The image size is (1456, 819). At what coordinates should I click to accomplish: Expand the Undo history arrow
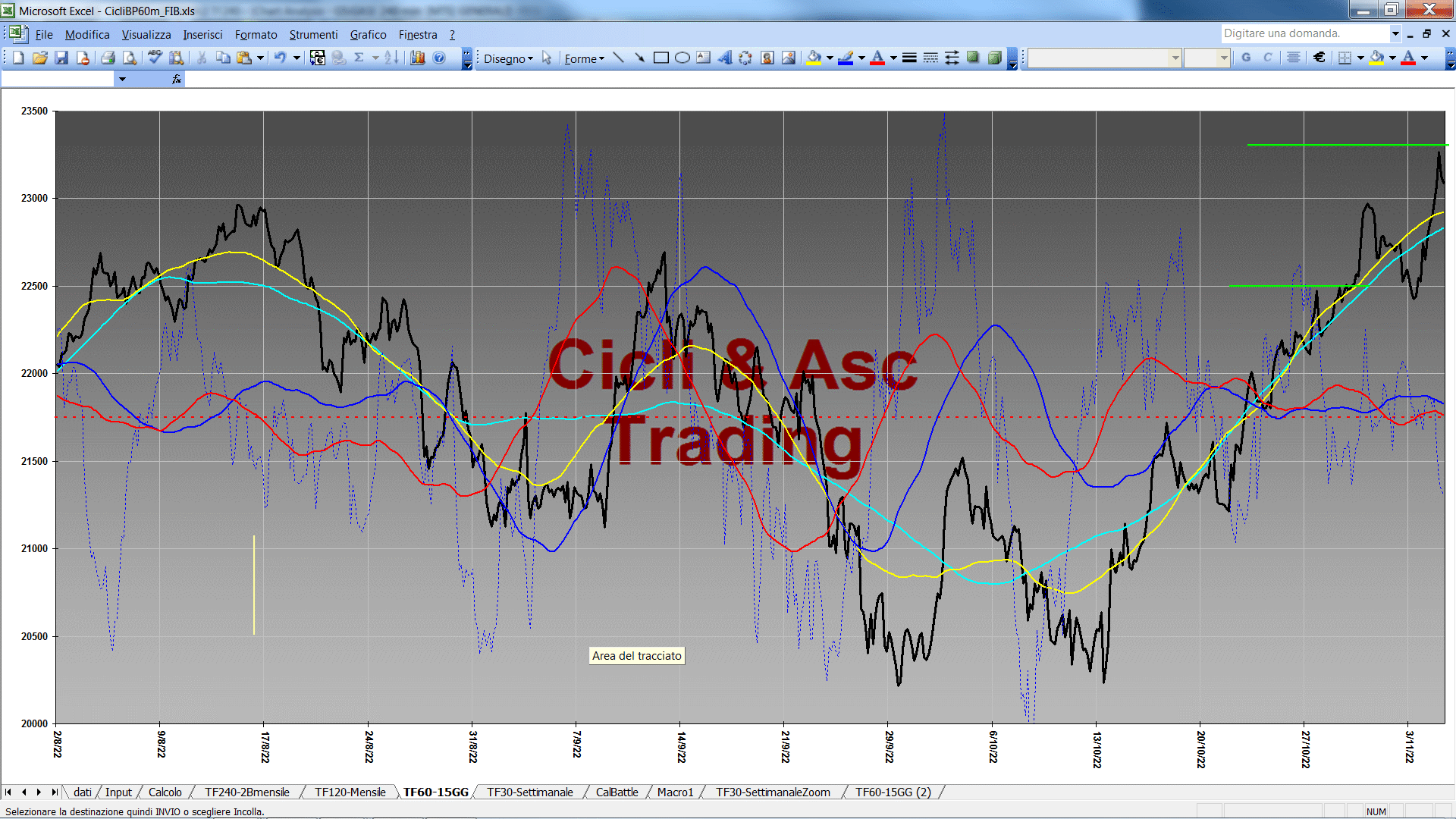point(297,58)
